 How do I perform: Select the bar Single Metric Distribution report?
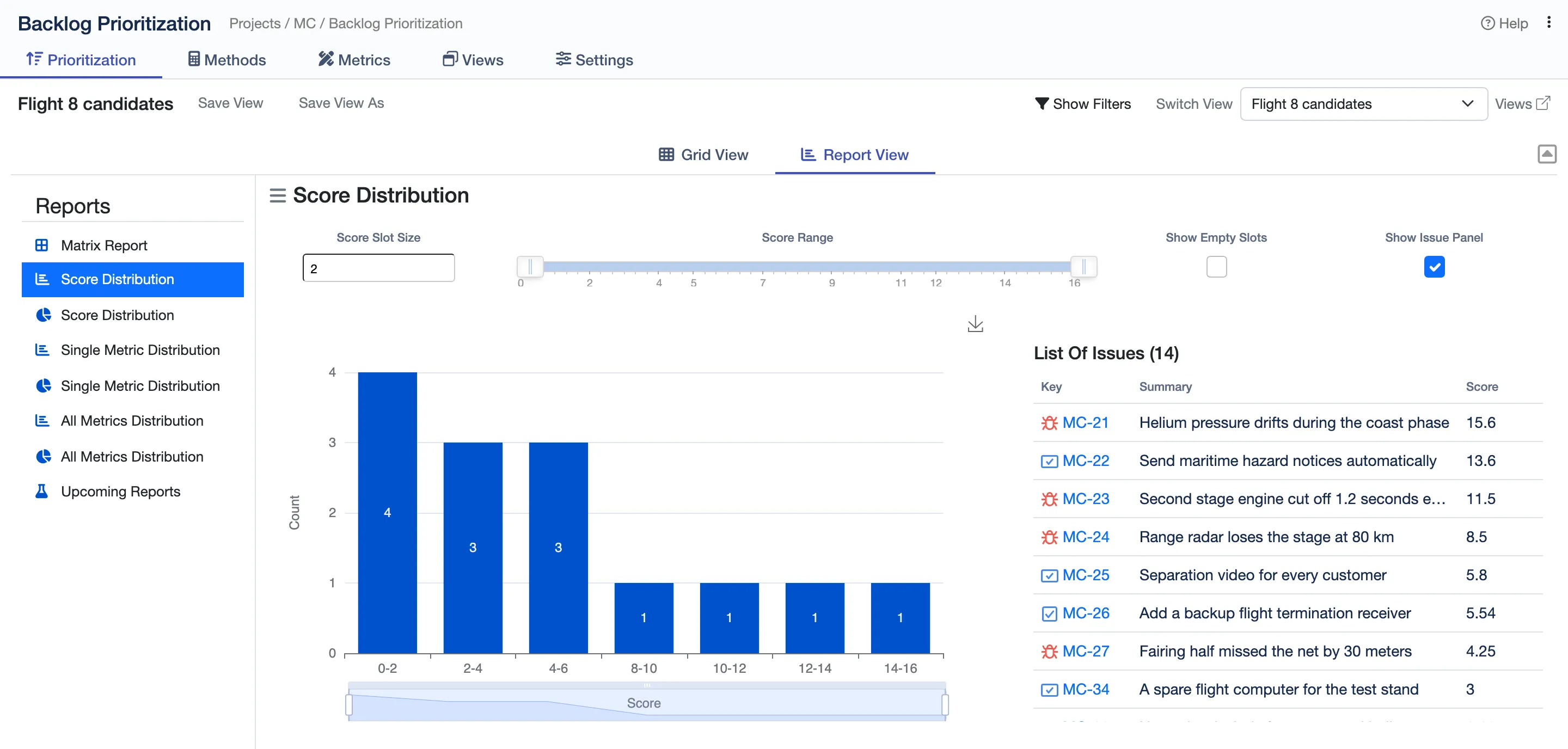pos(133,350)
